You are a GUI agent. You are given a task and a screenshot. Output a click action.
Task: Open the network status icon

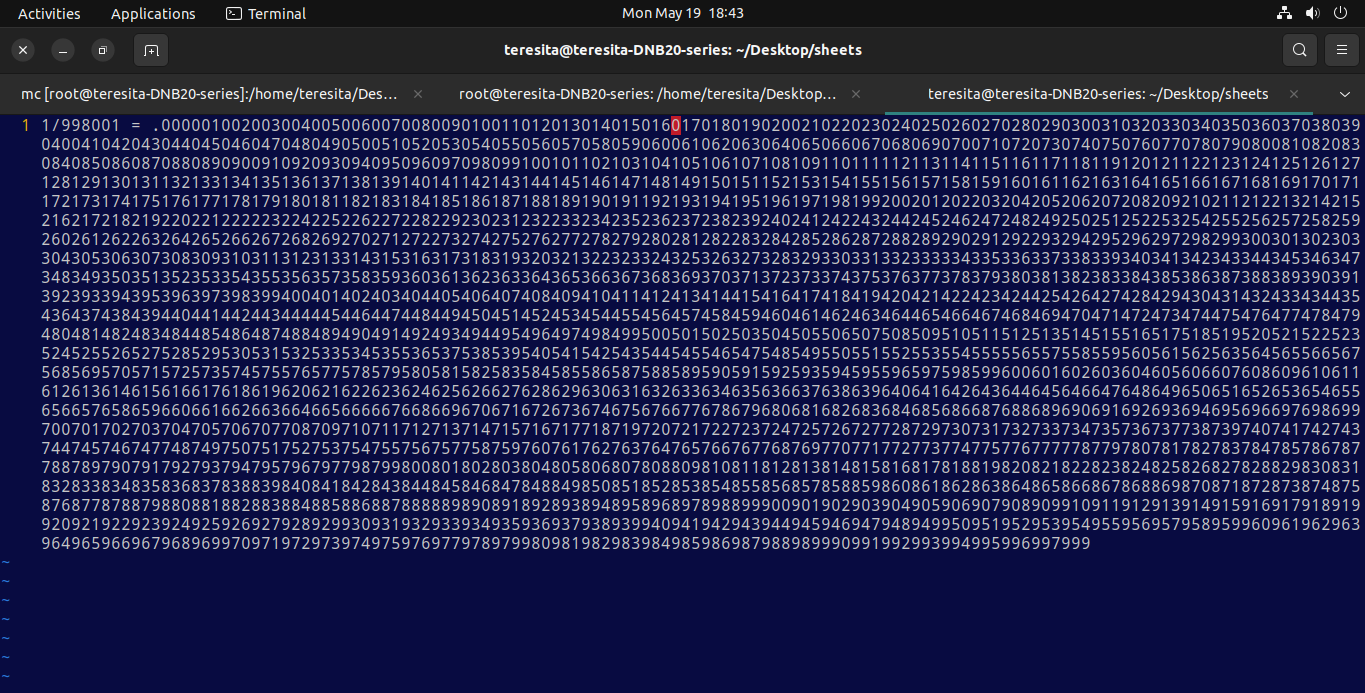point(1285,13)
